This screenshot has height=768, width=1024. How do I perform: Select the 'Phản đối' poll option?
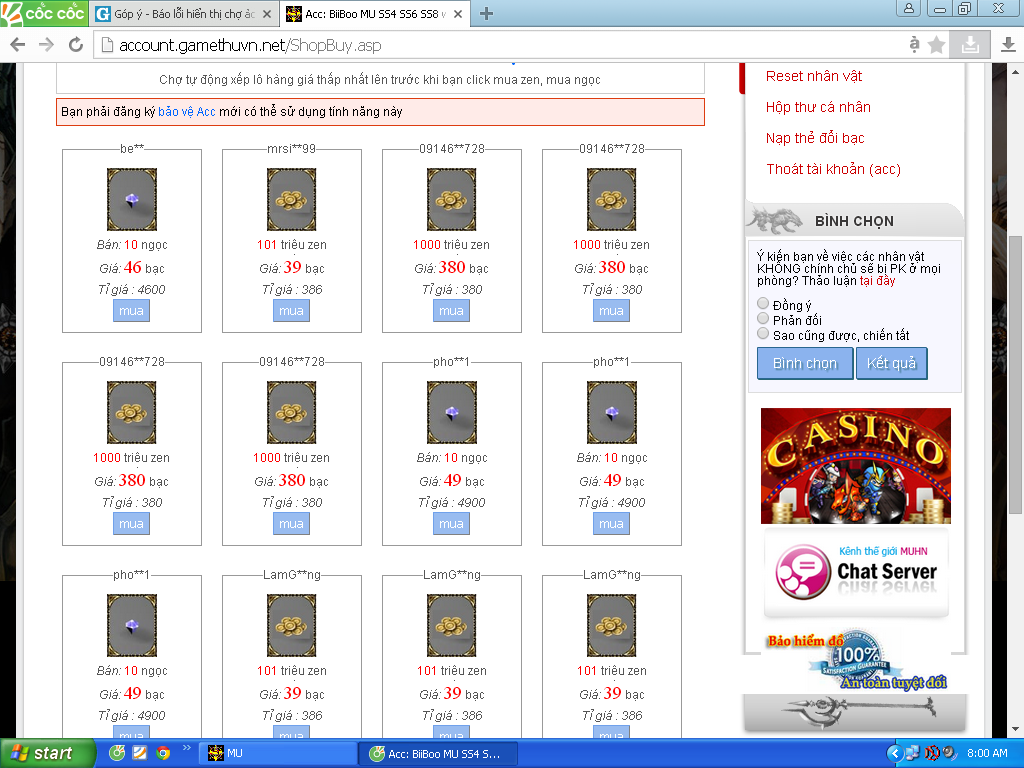coord(763,318)
